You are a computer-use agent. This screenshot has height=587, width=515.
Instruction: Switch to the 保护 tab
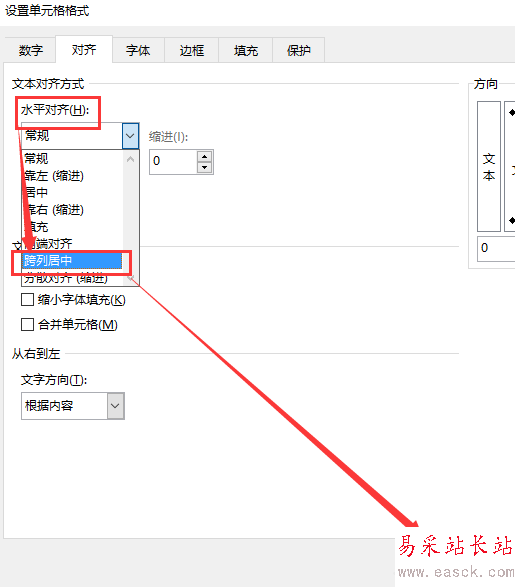coord(298,50)
